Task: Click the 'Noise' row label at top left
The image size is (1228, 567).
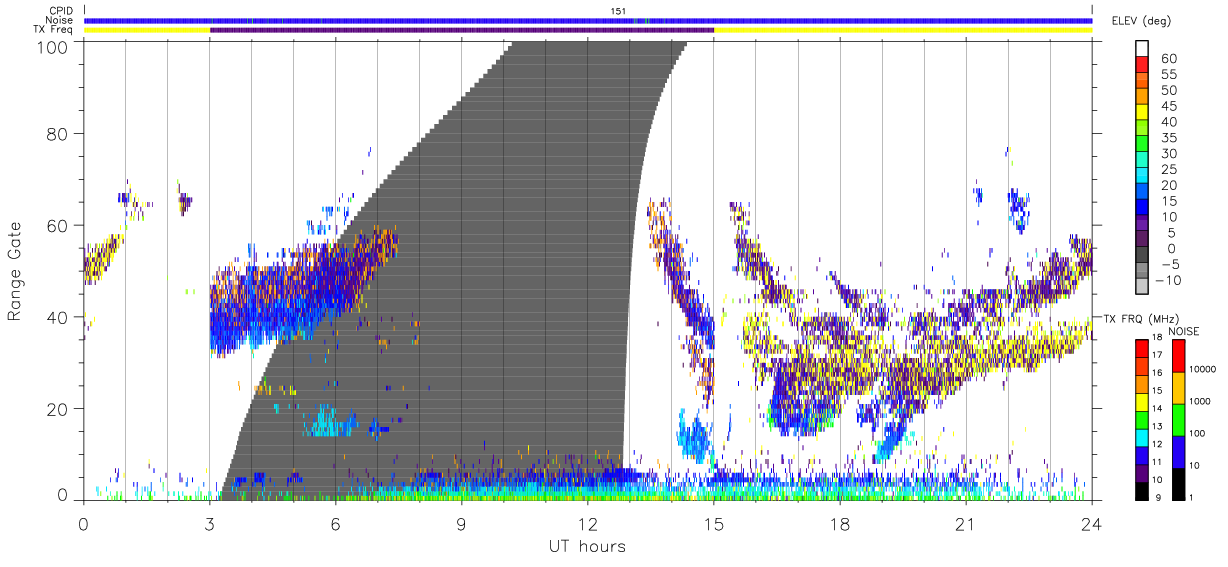Action: (61, 20)
